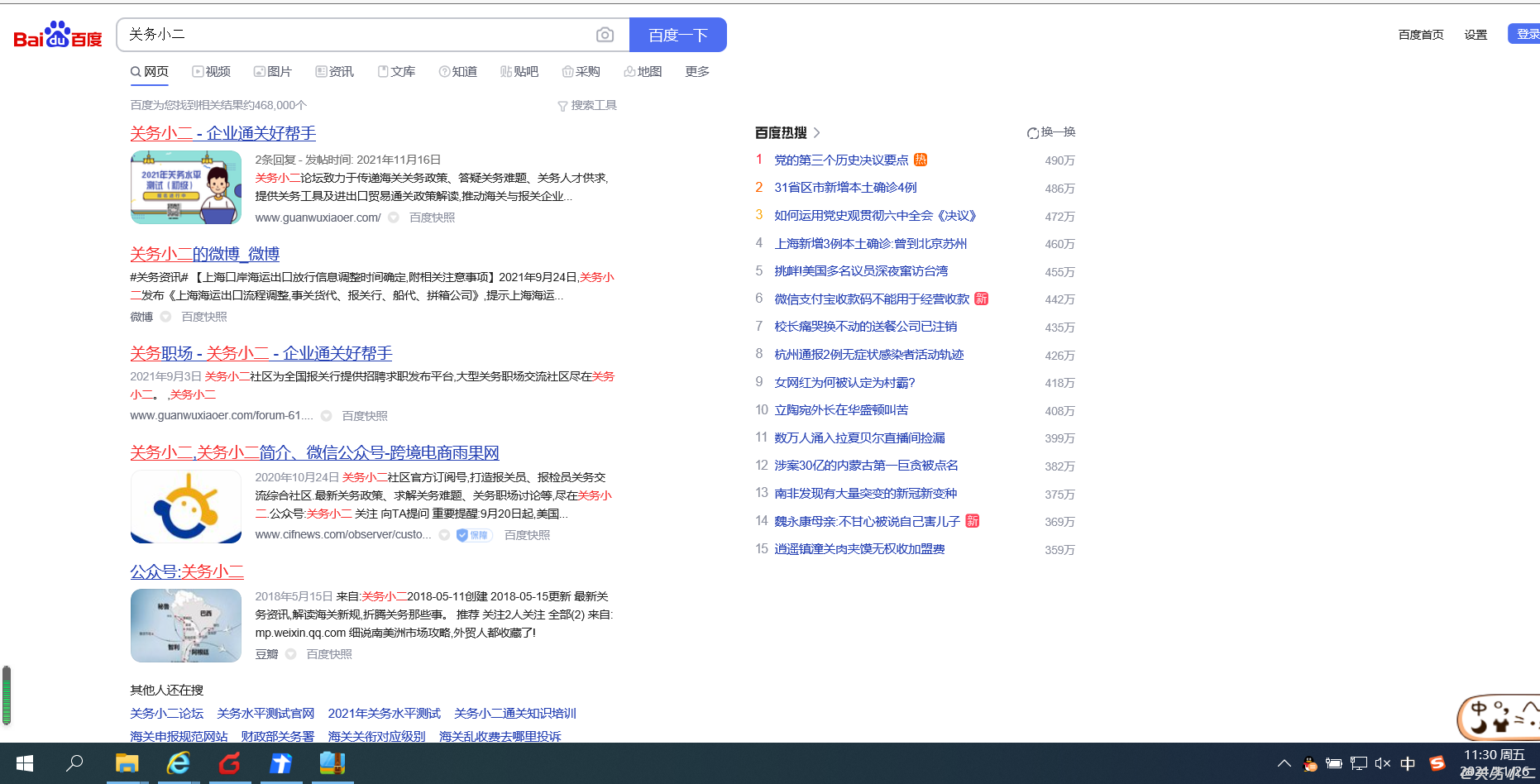
Task: Click the muted volume tray icon
Action: point(1382,763)
